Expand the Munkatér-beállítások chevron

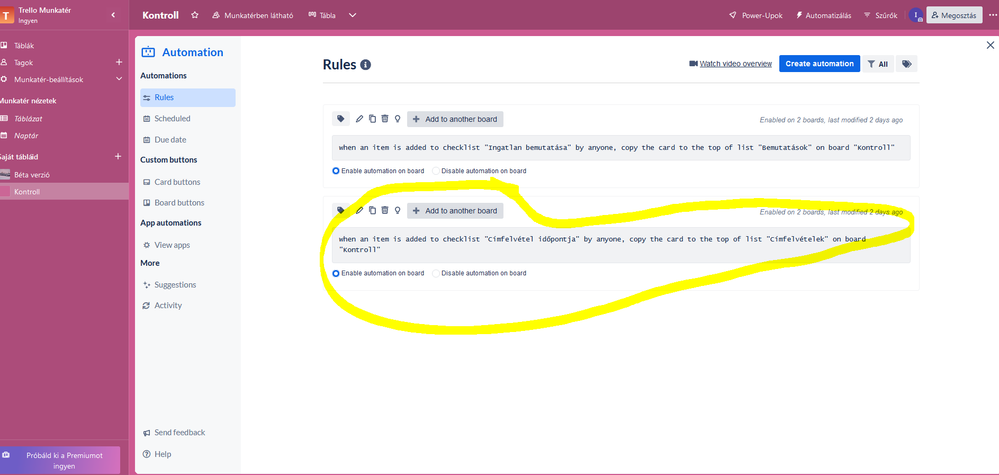(119, 80)
